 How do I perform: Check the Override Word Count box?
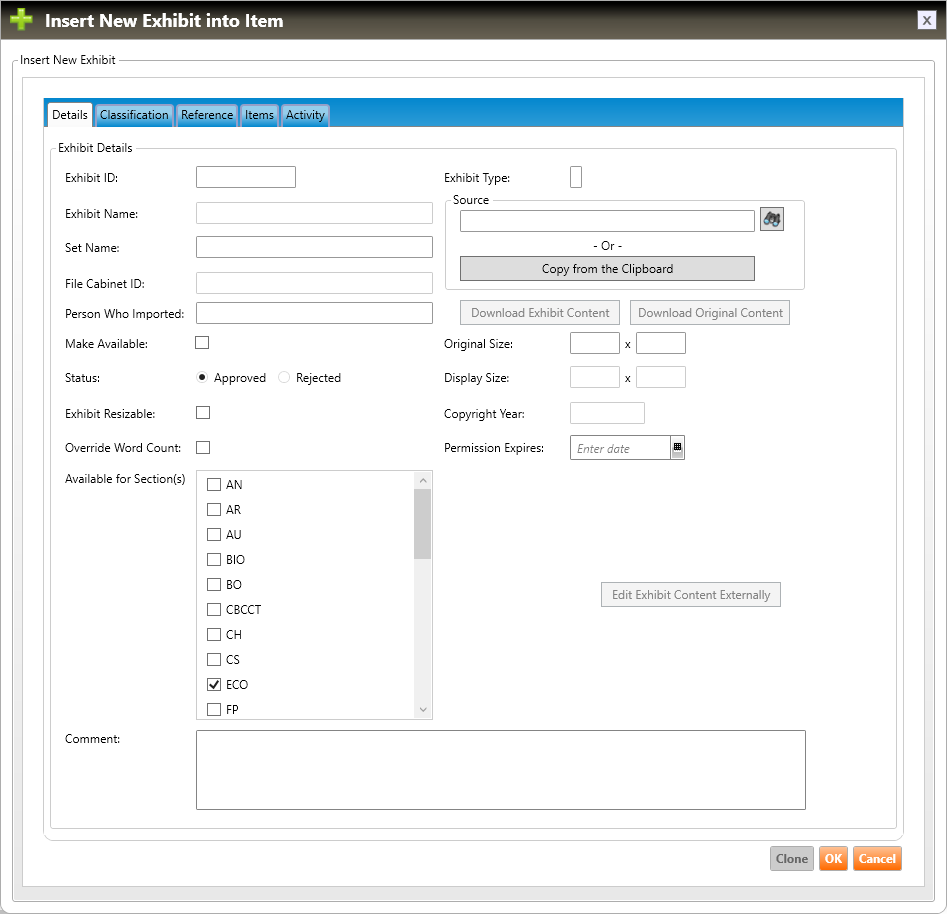[x=202, y=447]
